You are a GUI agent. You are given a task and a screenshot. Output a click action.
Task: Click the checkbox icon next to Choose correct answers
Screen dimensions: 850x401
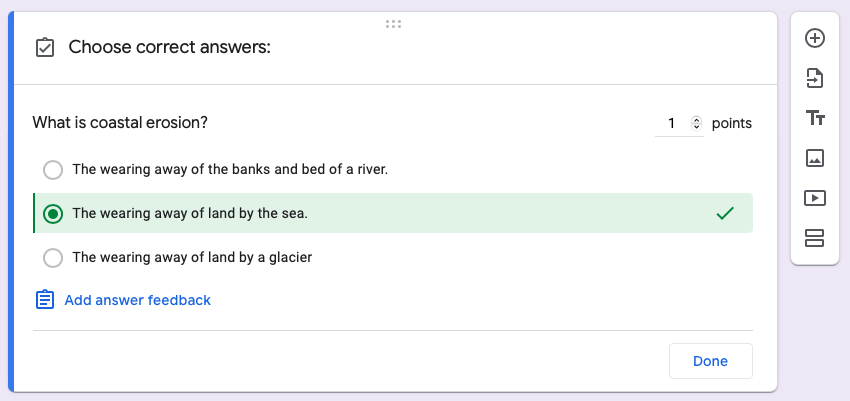(45, 48)
